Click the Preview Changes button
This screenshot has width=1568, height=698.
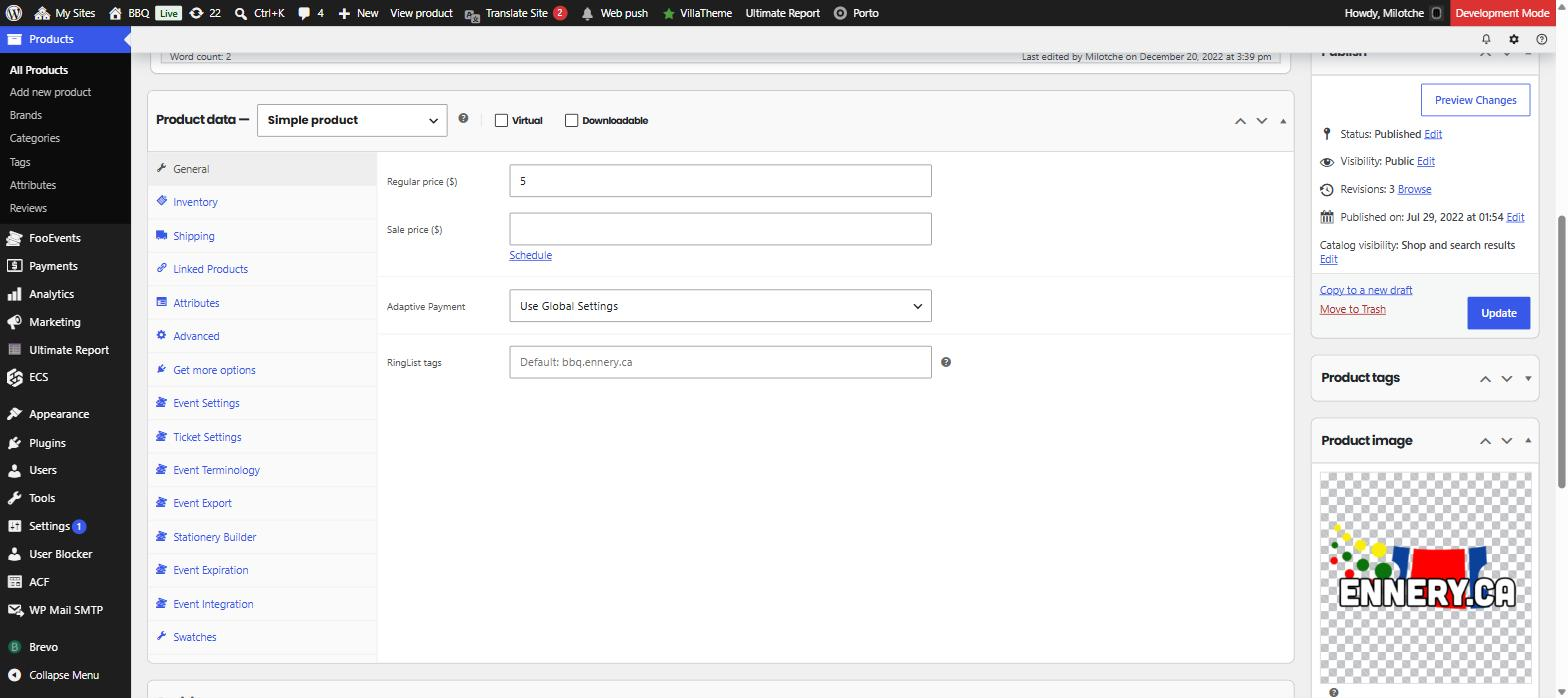click(1475, 100)
